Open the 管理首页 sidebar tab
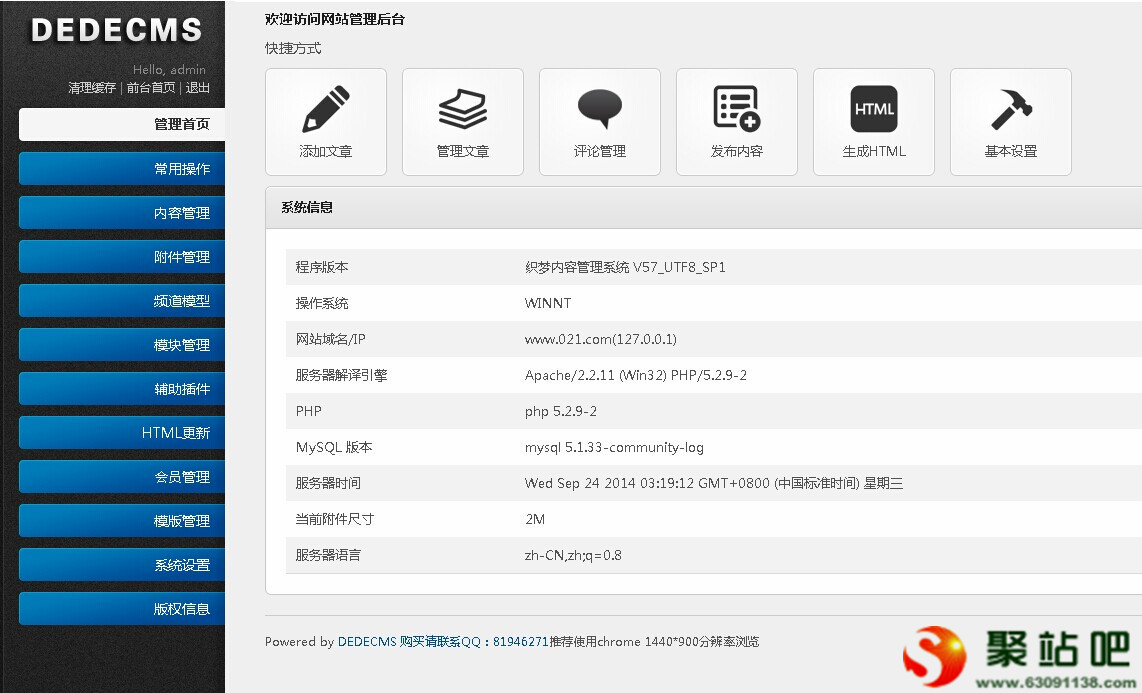The width and height of the screenshot is (1142, 693). click(122, 124)
